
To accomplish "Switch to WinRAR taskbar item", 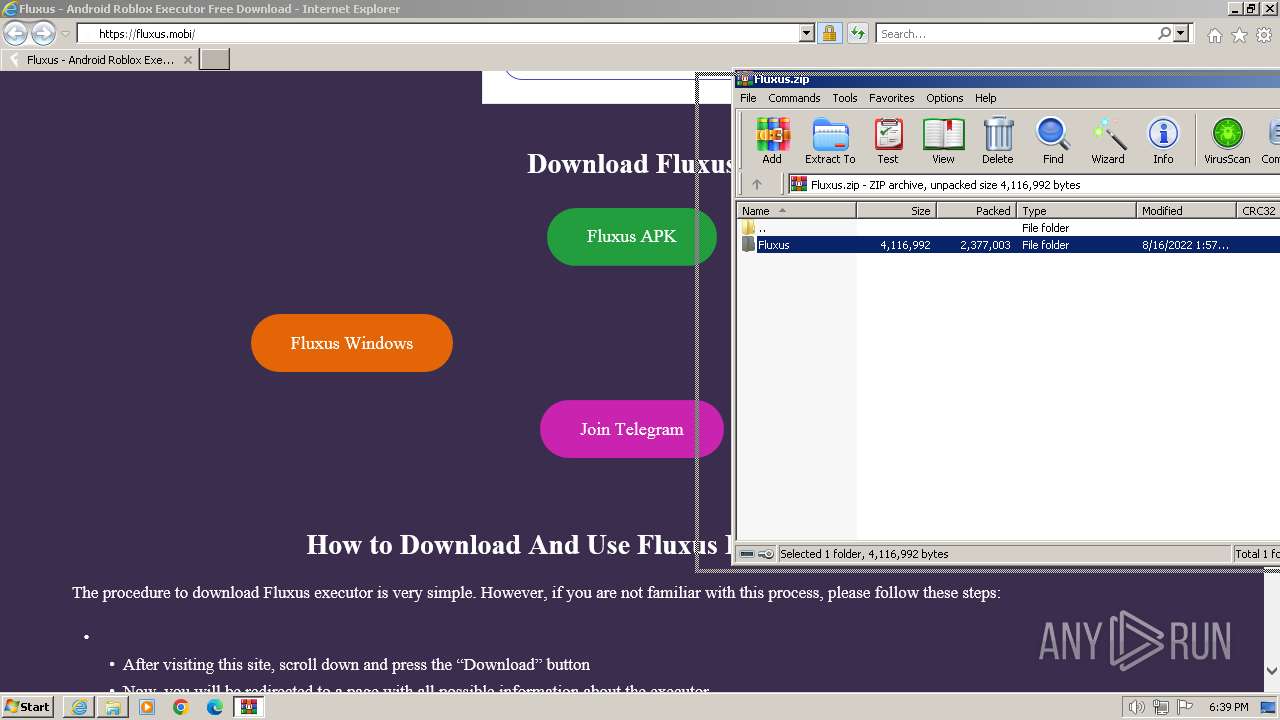I will click(248, 707).
